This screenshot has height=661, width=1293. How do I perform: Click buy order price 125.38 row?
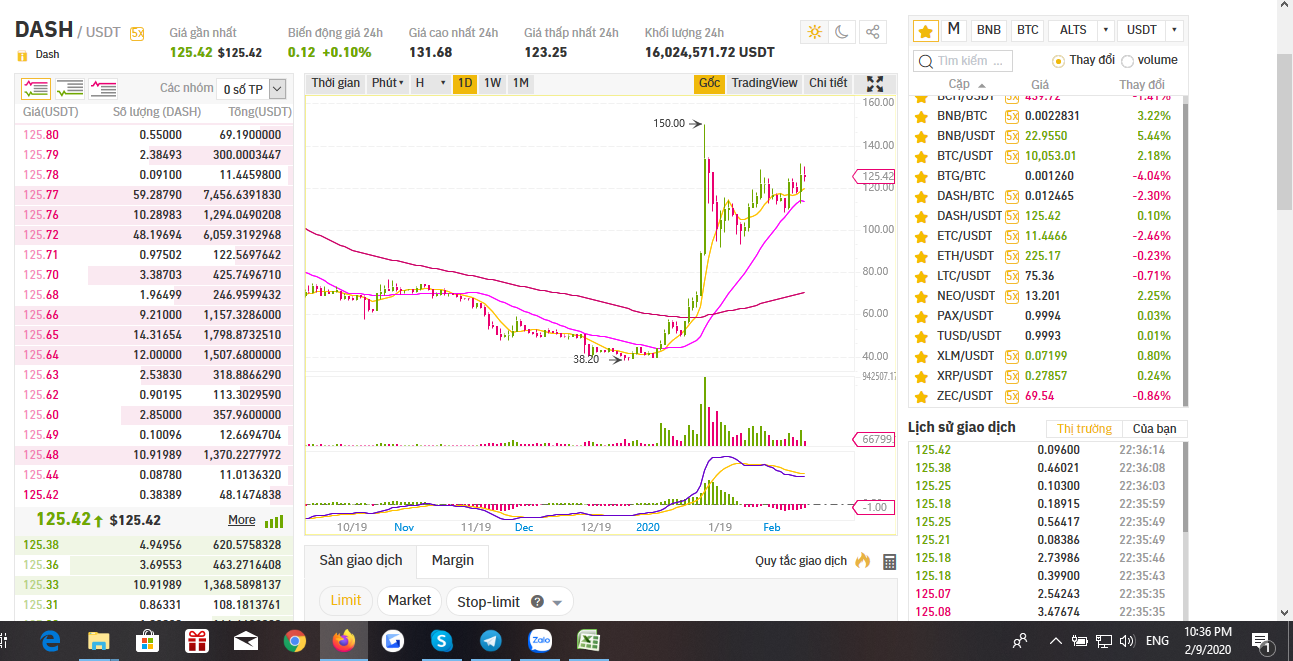pos(154,545)
